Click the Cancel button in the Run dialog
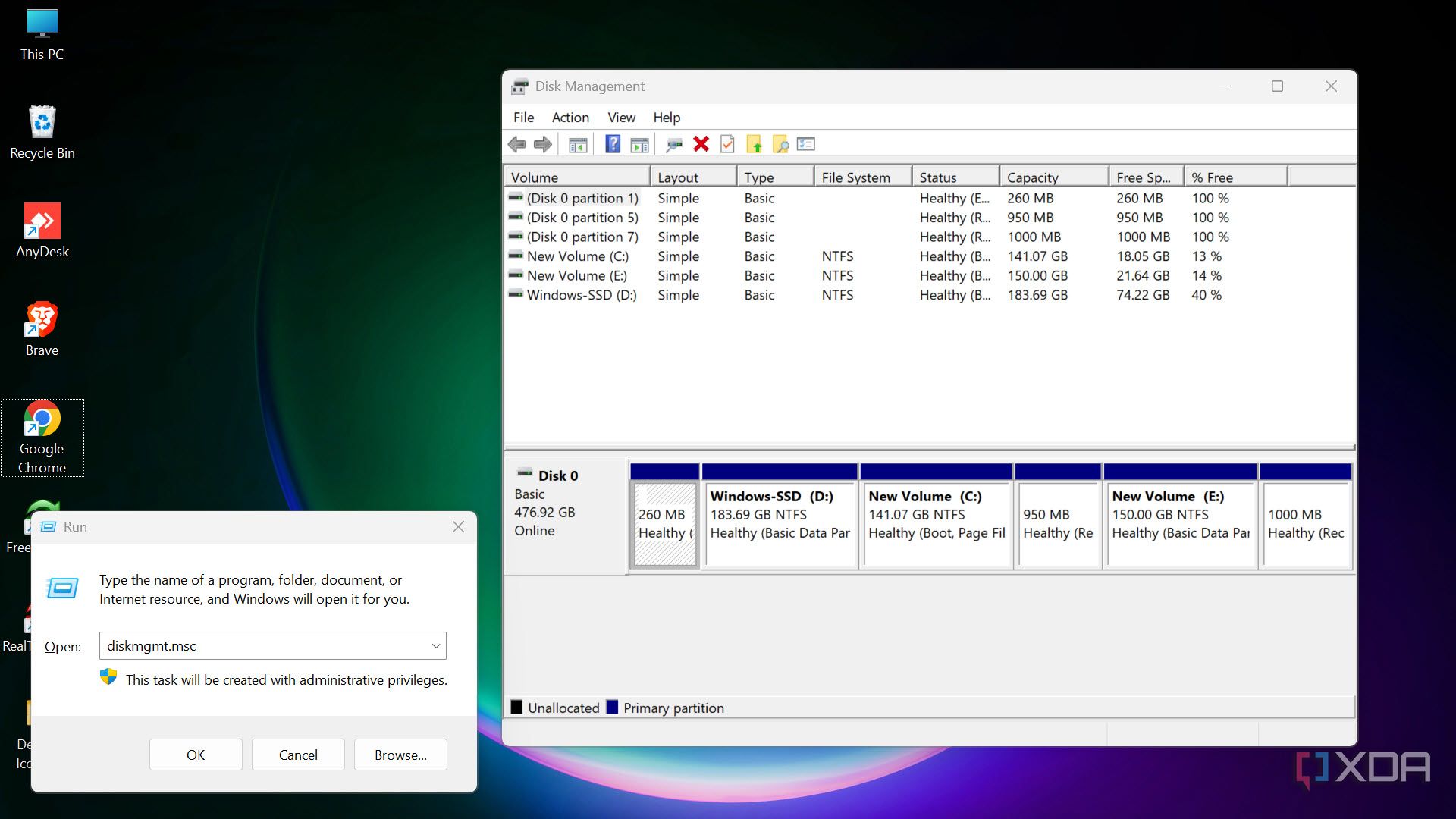1456x819 pixels. (x=298, y=755)
